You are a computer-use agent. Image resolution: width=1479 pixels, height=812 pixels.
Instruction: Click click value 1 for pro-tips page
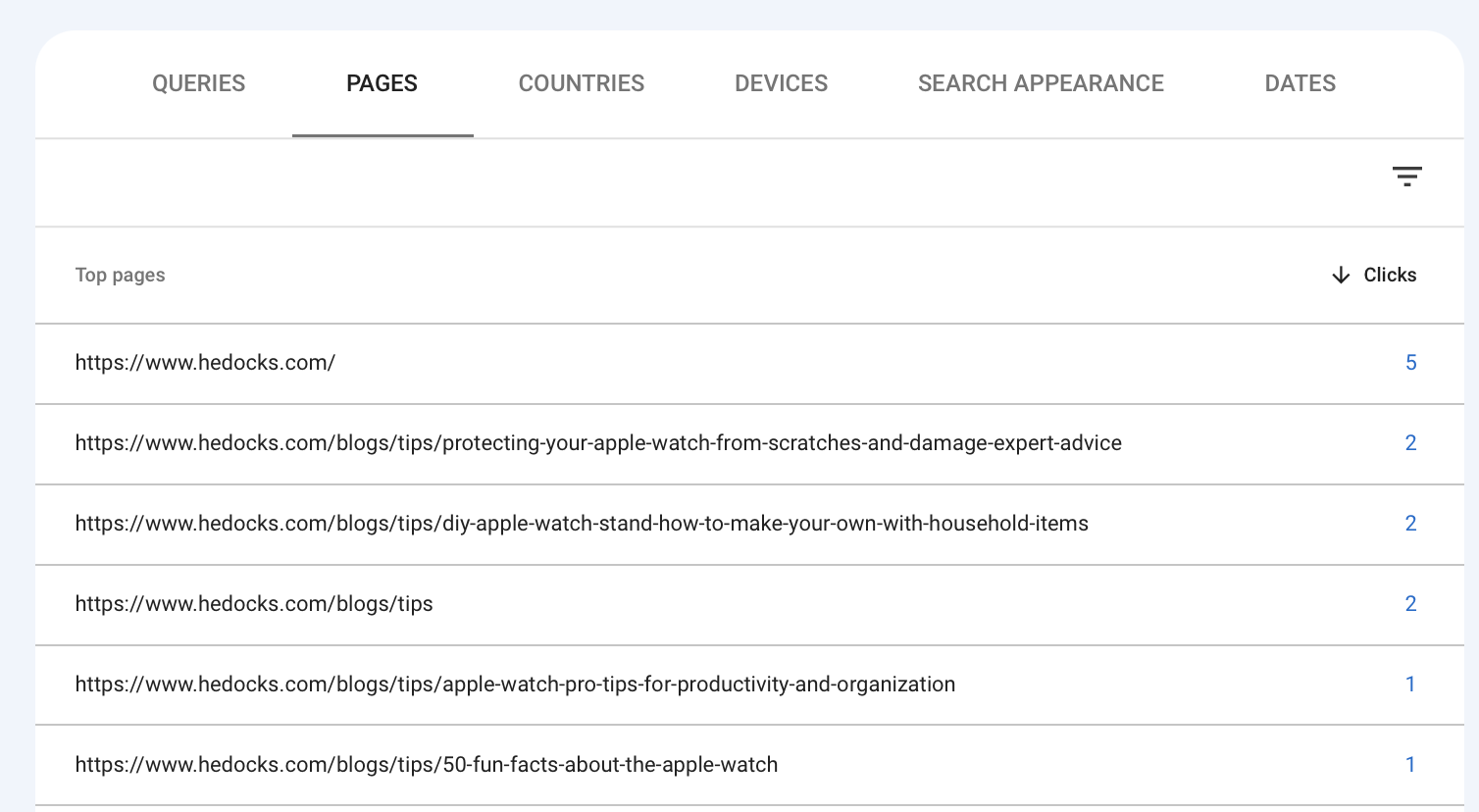point(1410,685)
